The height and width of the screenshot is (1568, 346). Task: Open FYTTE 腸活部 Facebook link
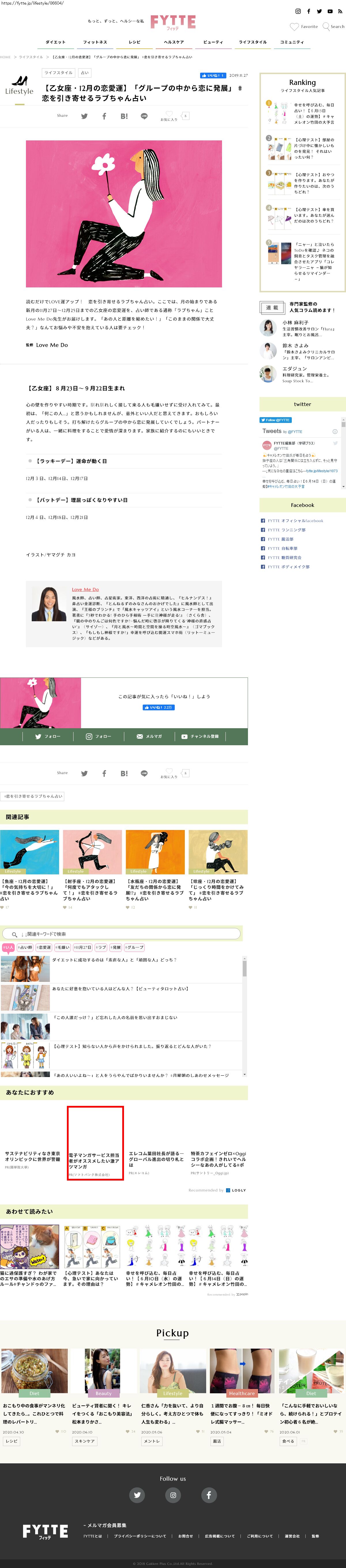click(280, 539)
